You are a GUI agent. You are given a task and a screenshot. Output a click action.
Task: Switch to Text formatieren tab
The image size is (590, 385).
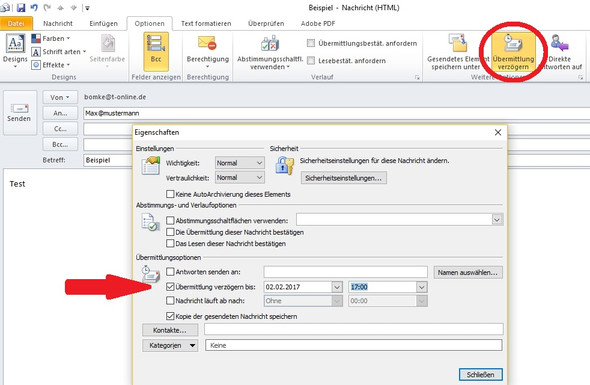point(206,23)
